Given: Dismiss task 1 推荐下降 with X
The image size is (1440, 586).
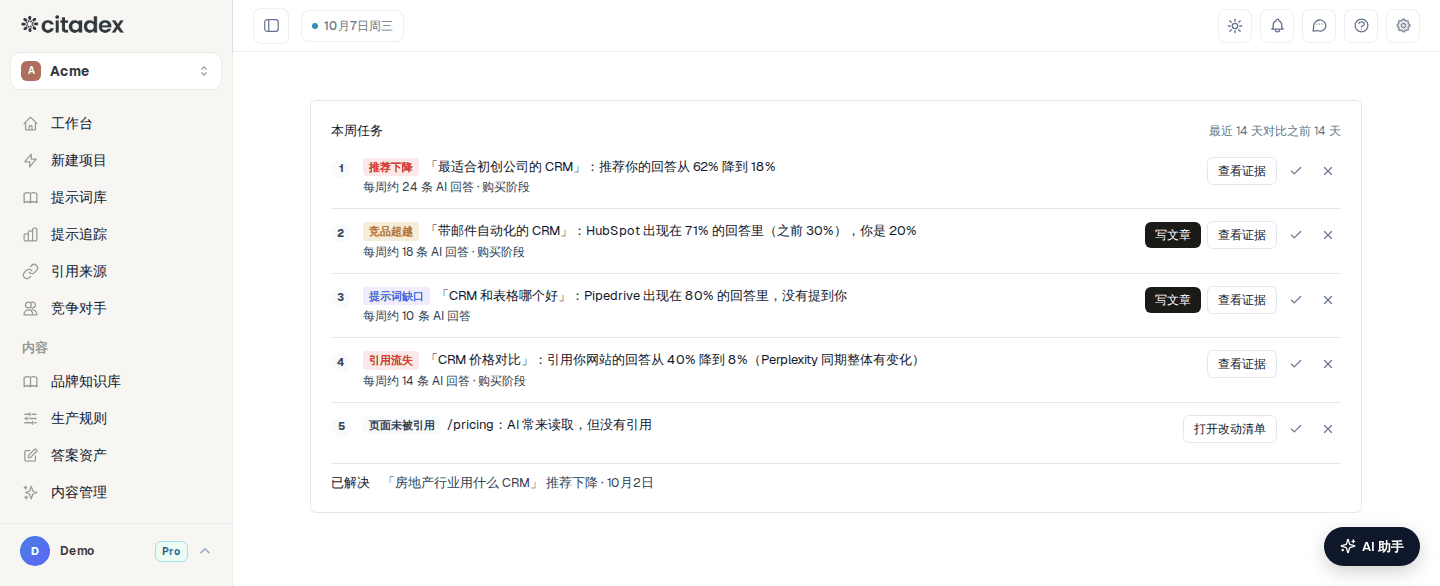Looking at the screenshot, I should pos(1328,171).
